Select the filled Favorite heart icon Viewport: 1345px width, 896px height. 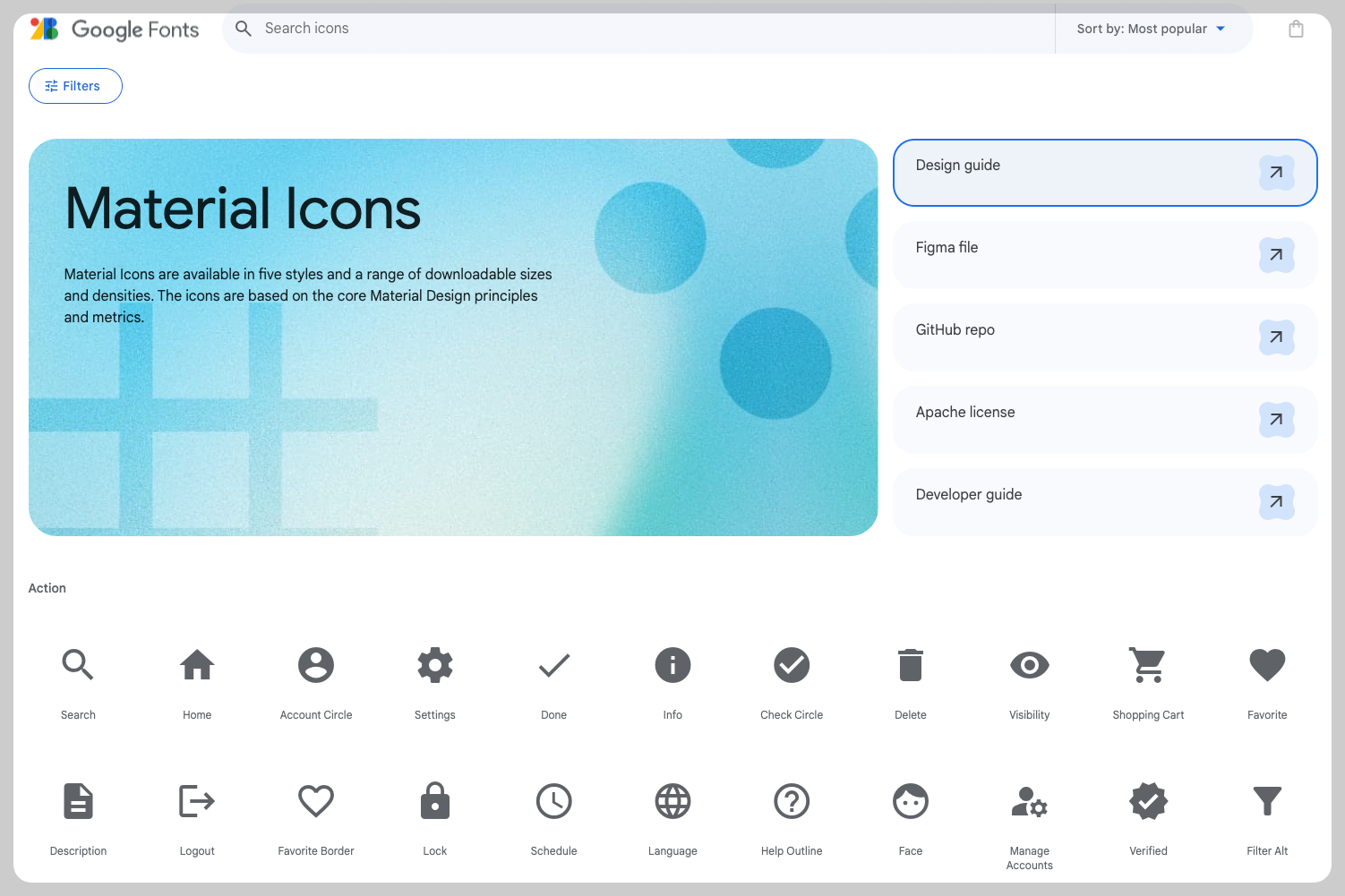(x=1267, y=665)
